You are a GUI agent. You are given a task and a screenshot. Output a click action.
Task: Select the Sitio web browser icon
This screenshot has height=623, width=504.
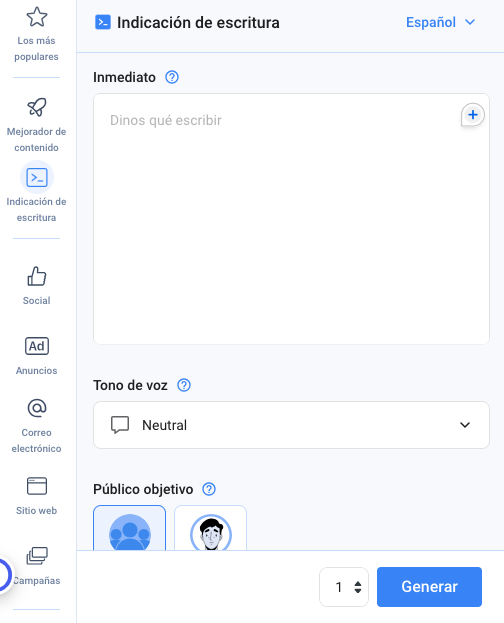[x=37, y=486]
